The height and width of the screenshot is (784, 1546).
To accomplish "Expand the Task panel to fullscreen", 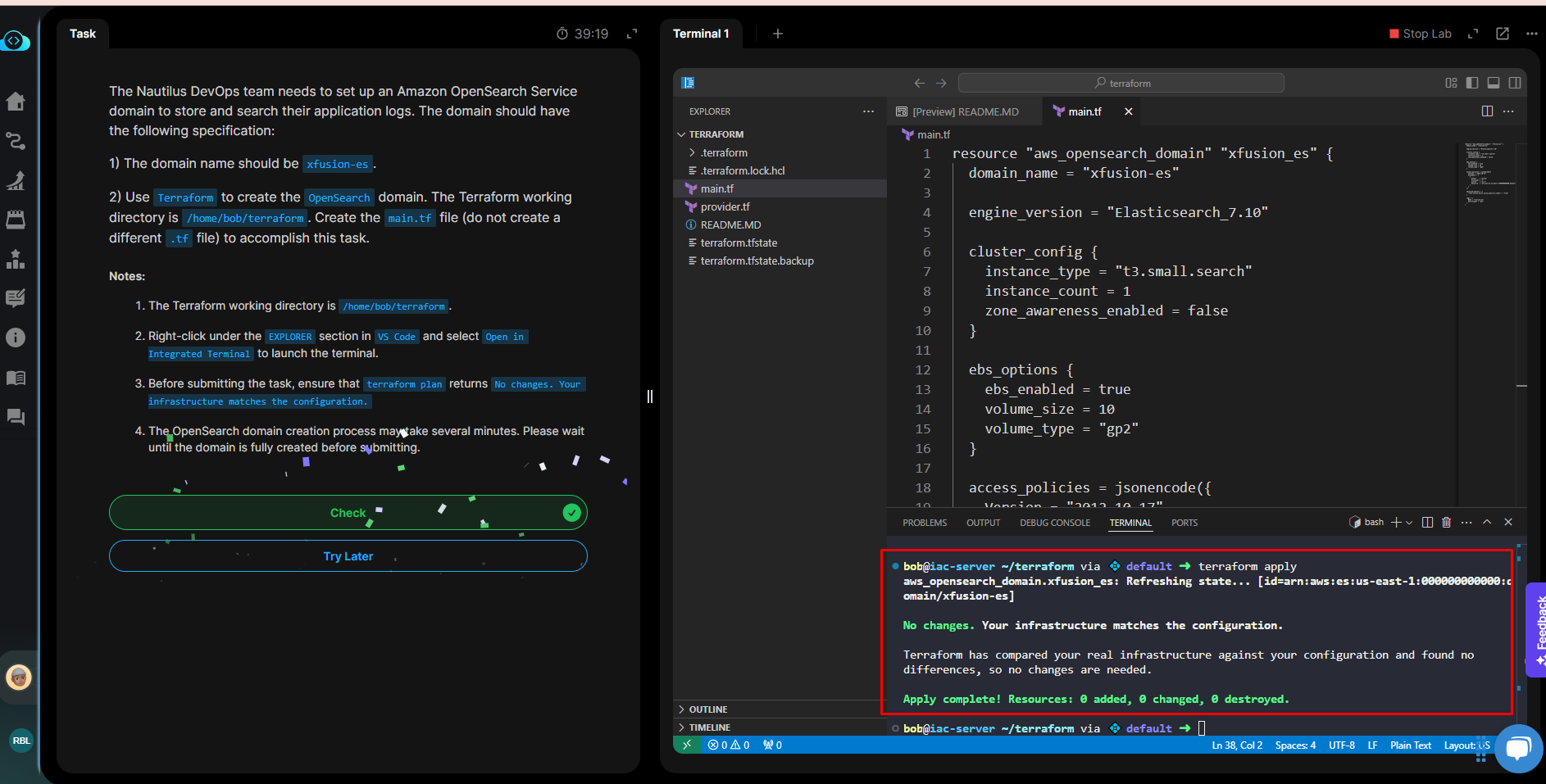I will (x=632, y=34).
